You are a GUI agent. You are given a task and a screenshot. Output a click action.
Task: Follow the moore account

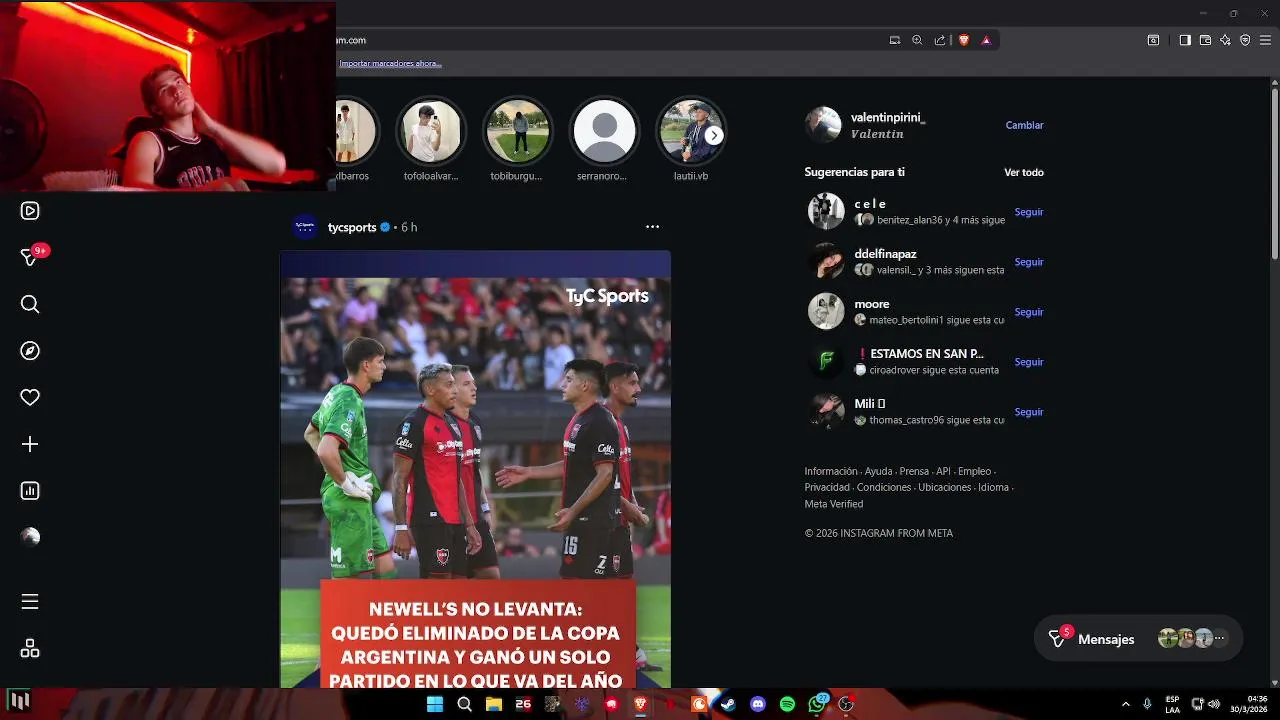tap(1029, 312)
